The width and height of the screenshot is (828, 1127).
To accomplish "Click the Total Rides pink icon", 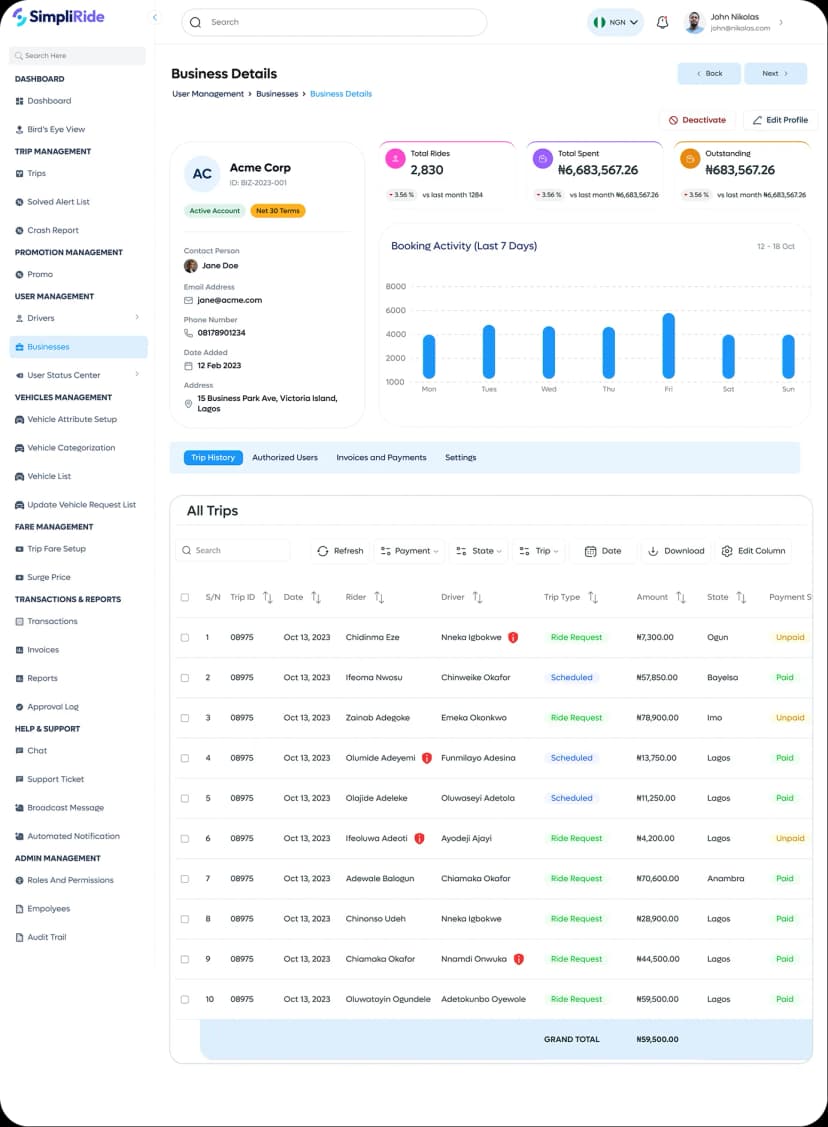I will [395, 158].
